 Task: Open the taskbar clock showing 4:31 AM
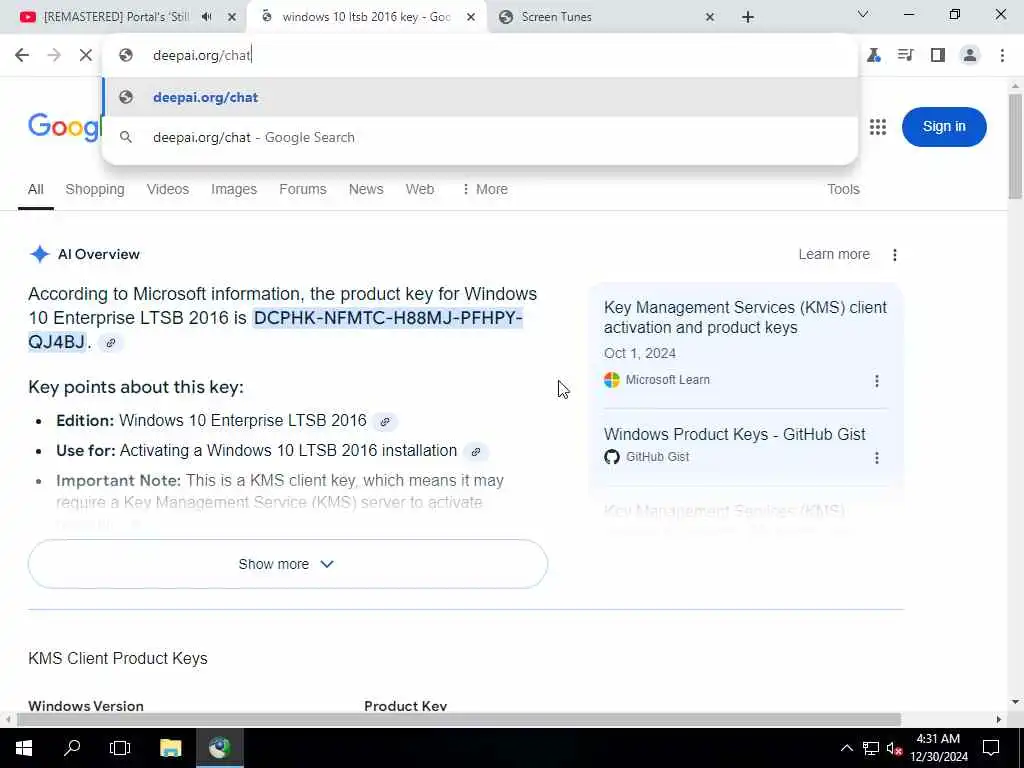pos(938,748)
